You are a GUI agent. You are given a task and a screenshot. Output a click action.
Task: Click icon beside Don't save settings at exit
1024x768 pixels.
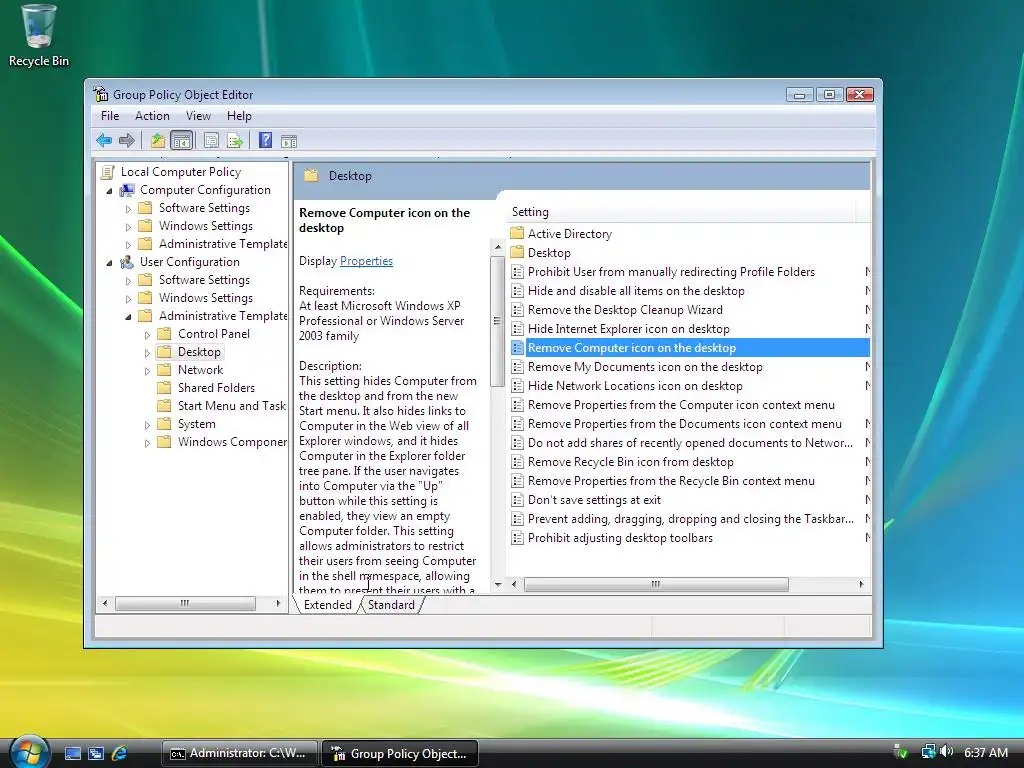[x=517, y=500]
